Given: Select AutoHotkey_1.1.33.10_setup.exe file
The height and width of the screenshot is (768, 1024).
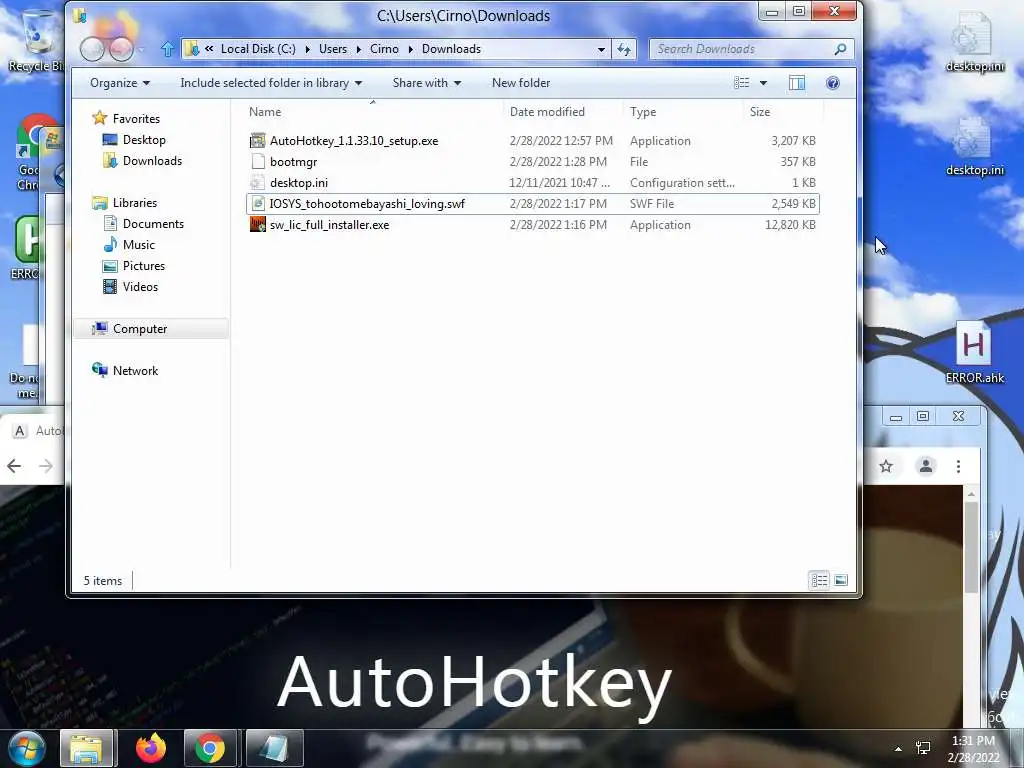Looking at the screenshot, I should point(532,140).
